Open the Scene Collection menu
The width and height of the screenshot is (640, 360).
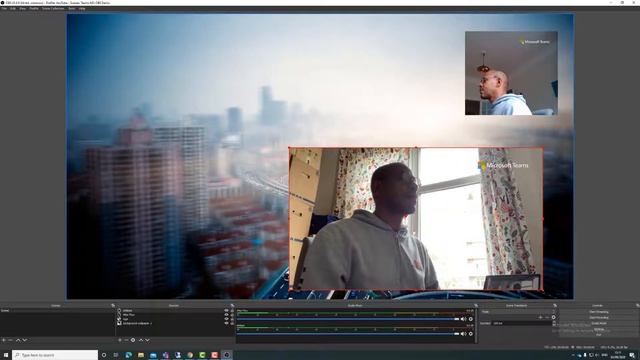point(53,8)
